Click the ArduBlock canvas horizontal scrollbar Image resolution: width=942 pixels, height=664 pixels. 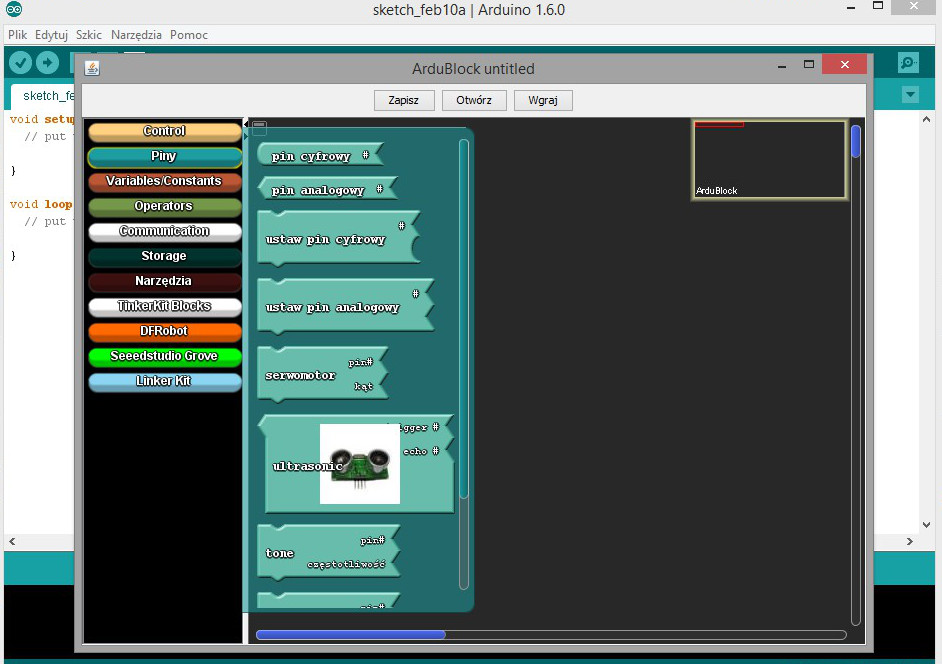551,635
